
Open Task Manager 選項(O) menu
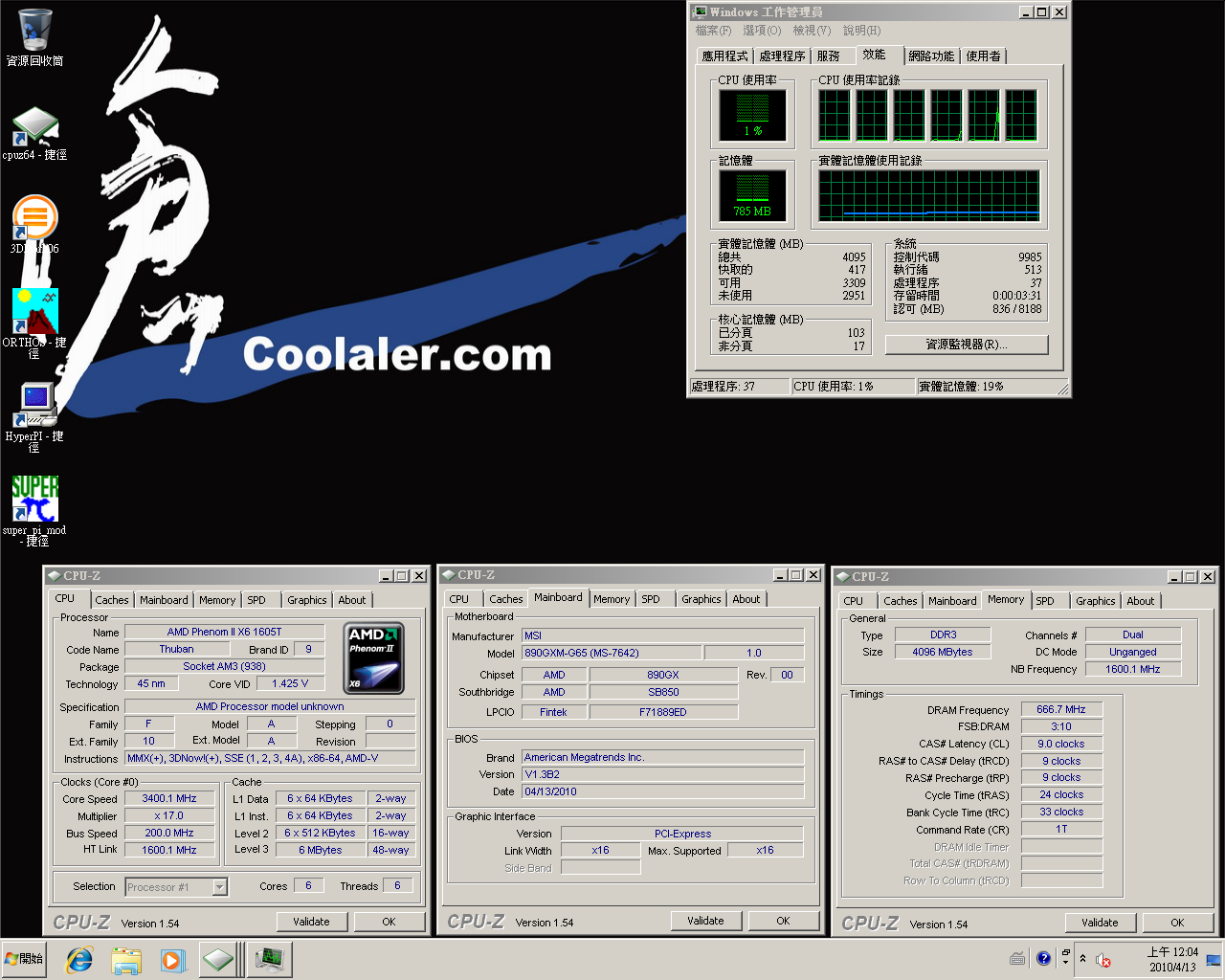pos(762,31)
